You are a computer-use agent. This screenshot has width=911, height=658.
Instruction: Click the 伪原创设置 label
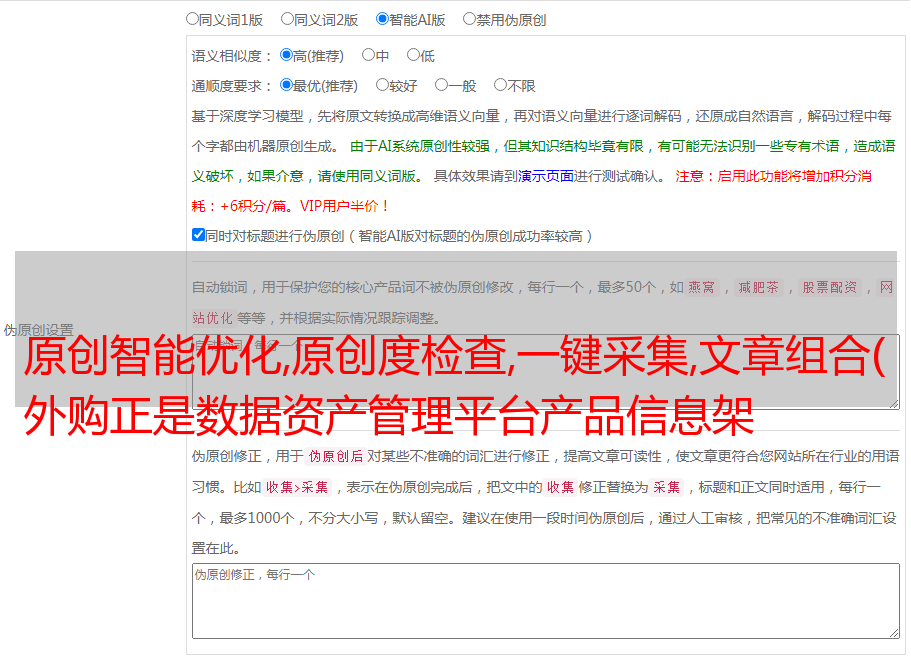click(x=38, y=330)
